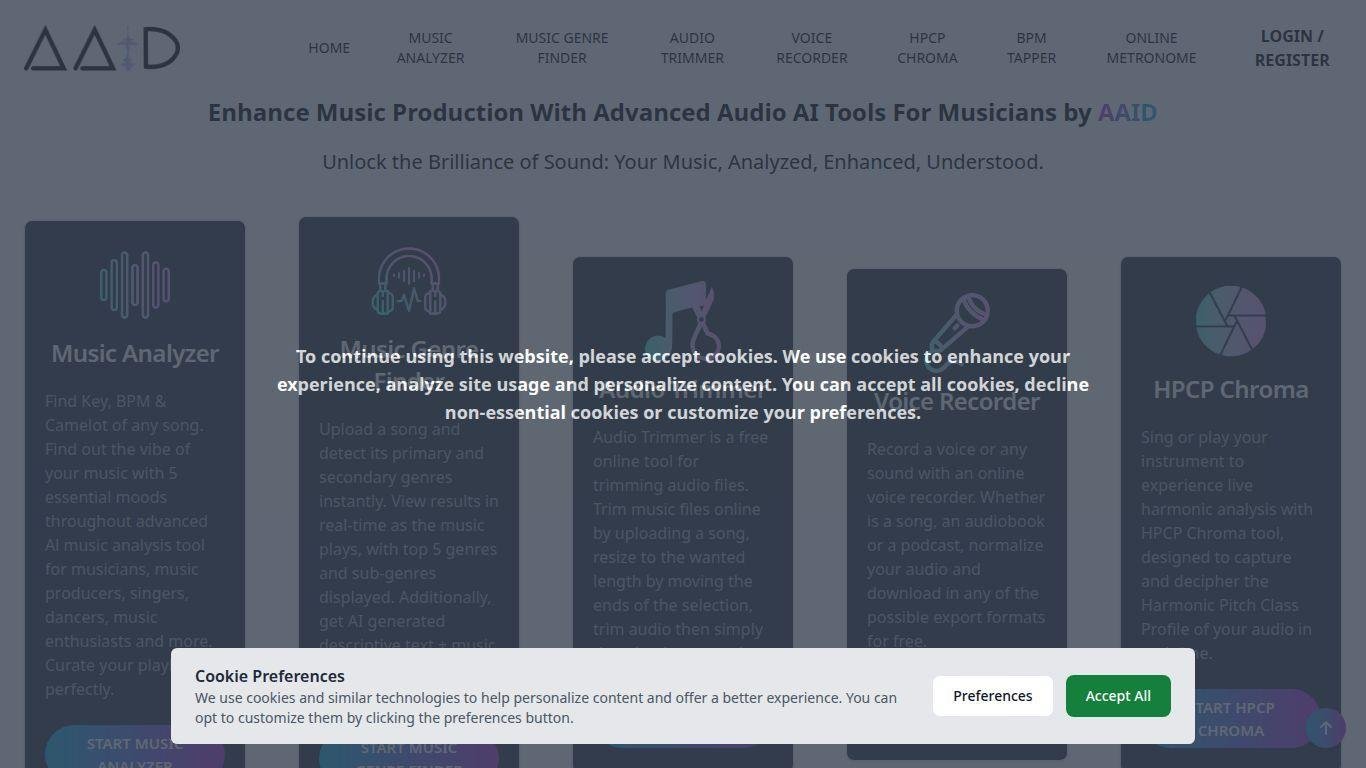Screen dimensions: 1366x768
Task: Select Voice Recorder in the top menu
Action: 812,48
